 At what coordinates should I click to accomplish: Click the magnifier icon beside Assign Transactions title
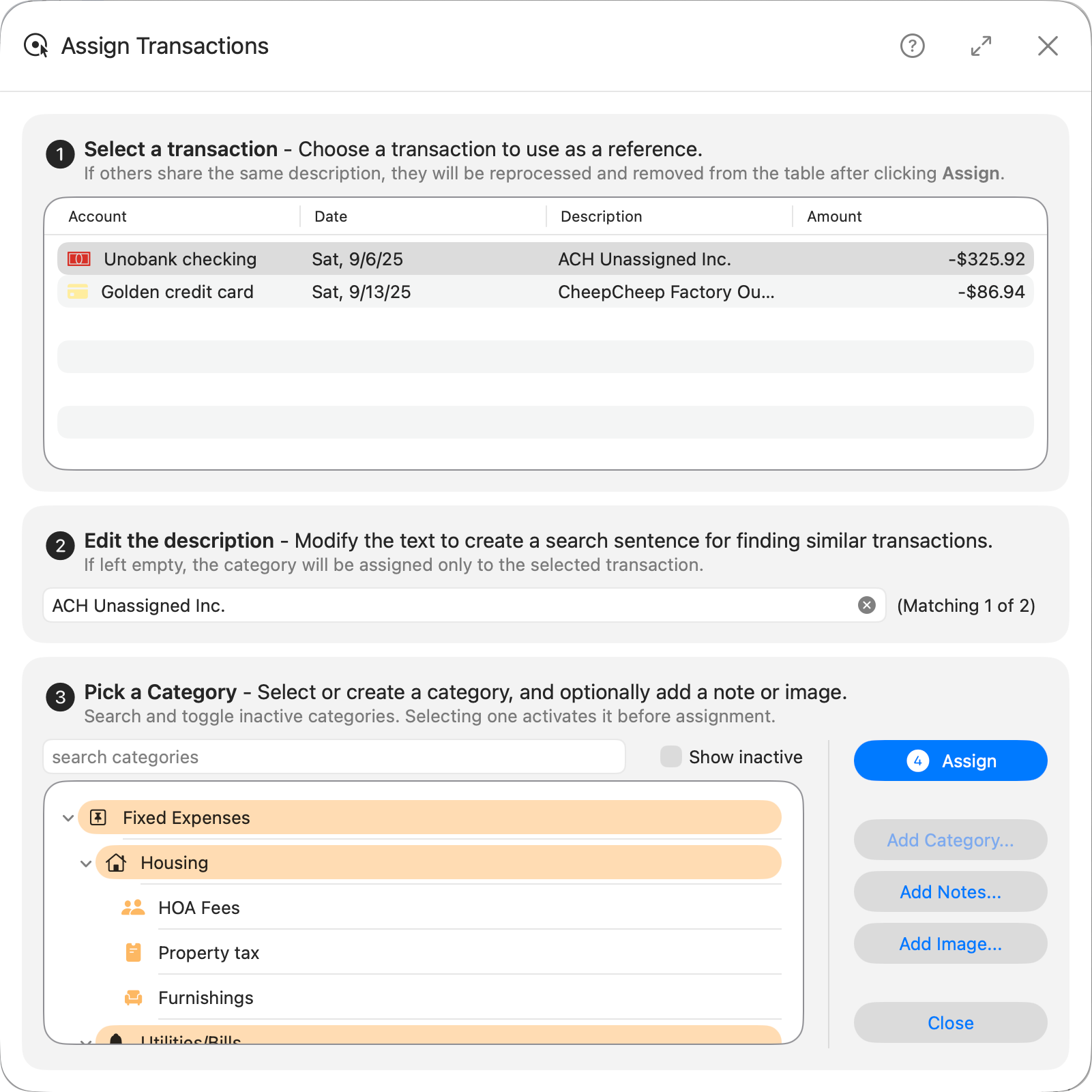35,46
